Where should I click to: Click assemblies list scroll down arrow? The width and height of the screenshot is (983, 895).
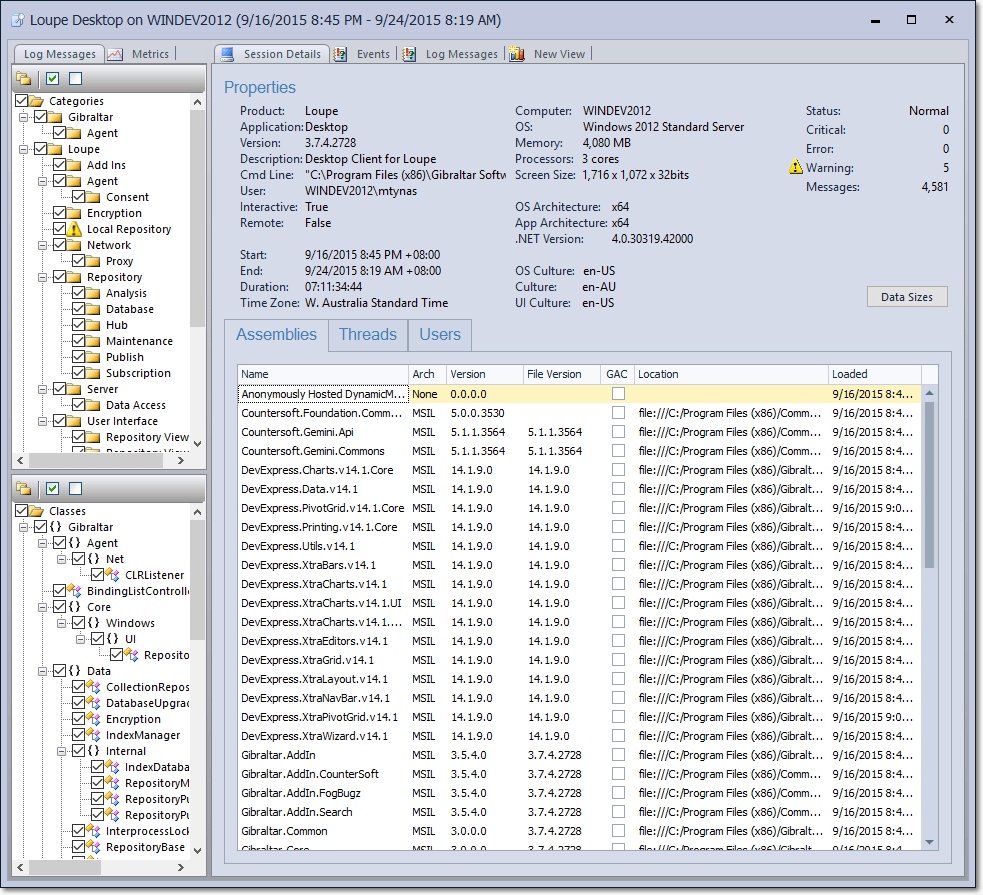pyautogui.click(x=930, y=842)
